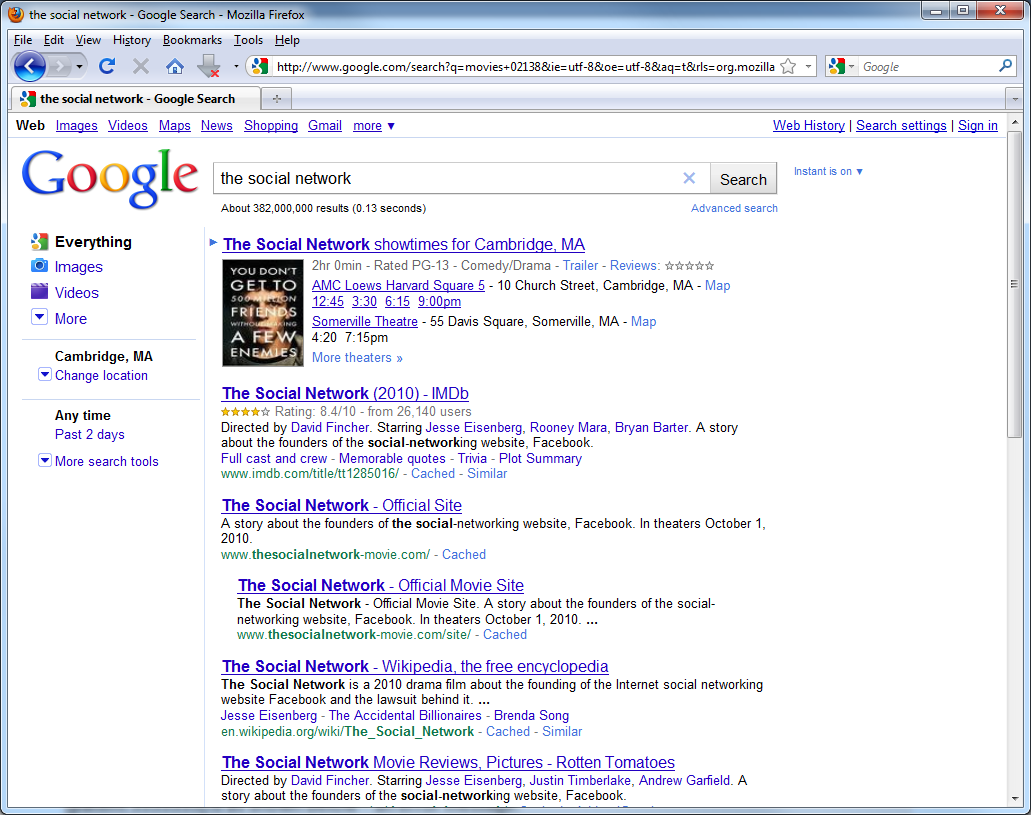1031x815 pixels.
Task: Click Cached link for the IMDb result
Action: (x=433, y=474)
